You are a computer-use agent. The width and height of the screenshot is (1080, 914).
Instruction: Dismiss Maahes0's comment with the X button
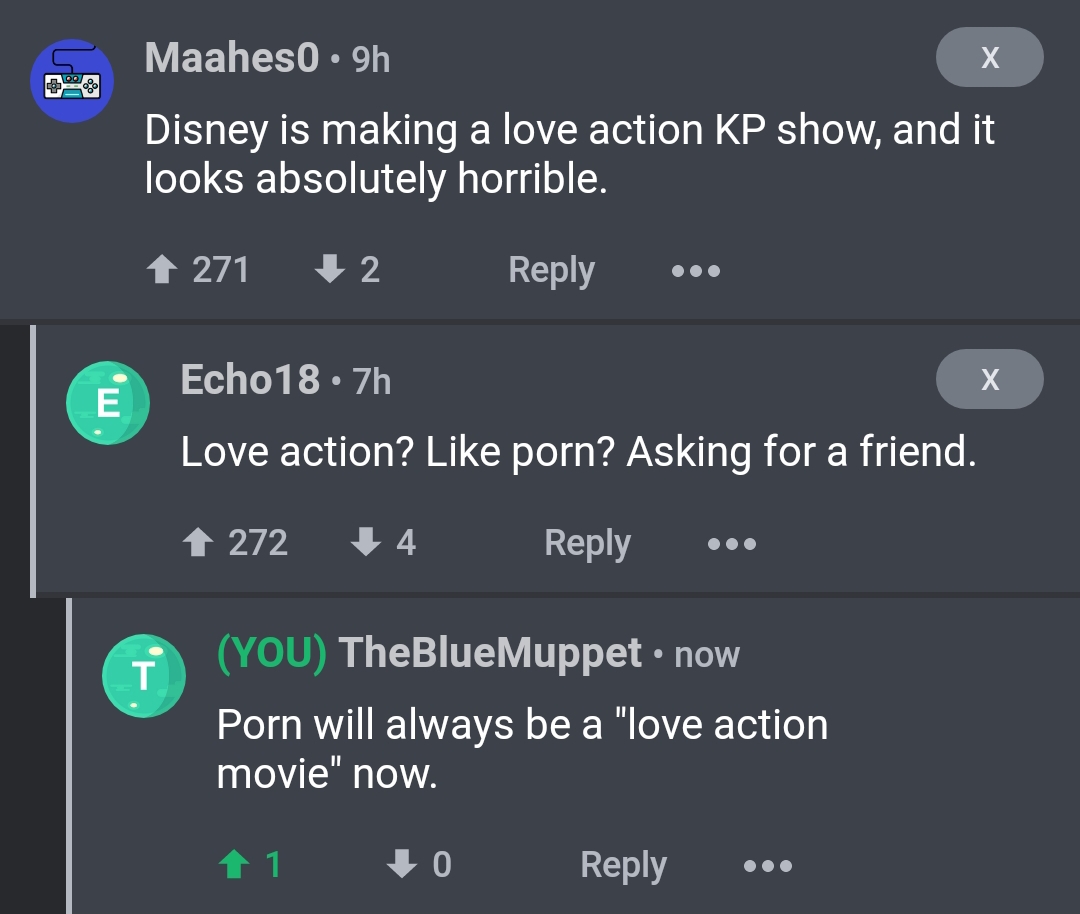click(989, 57)
